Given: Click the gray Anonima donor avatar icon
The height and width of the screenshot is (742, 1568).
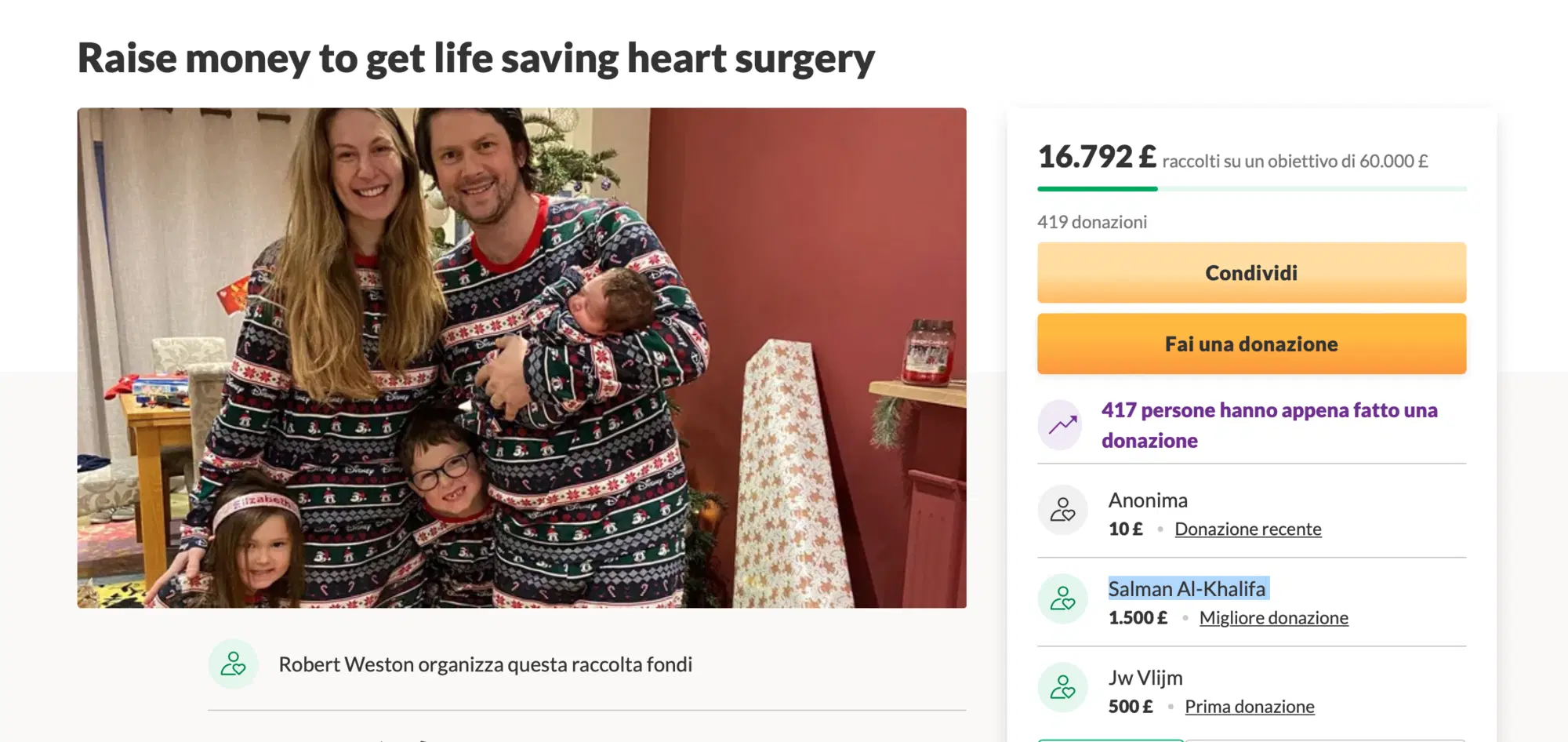Looking at the screenshot, I should [1062, 511].
